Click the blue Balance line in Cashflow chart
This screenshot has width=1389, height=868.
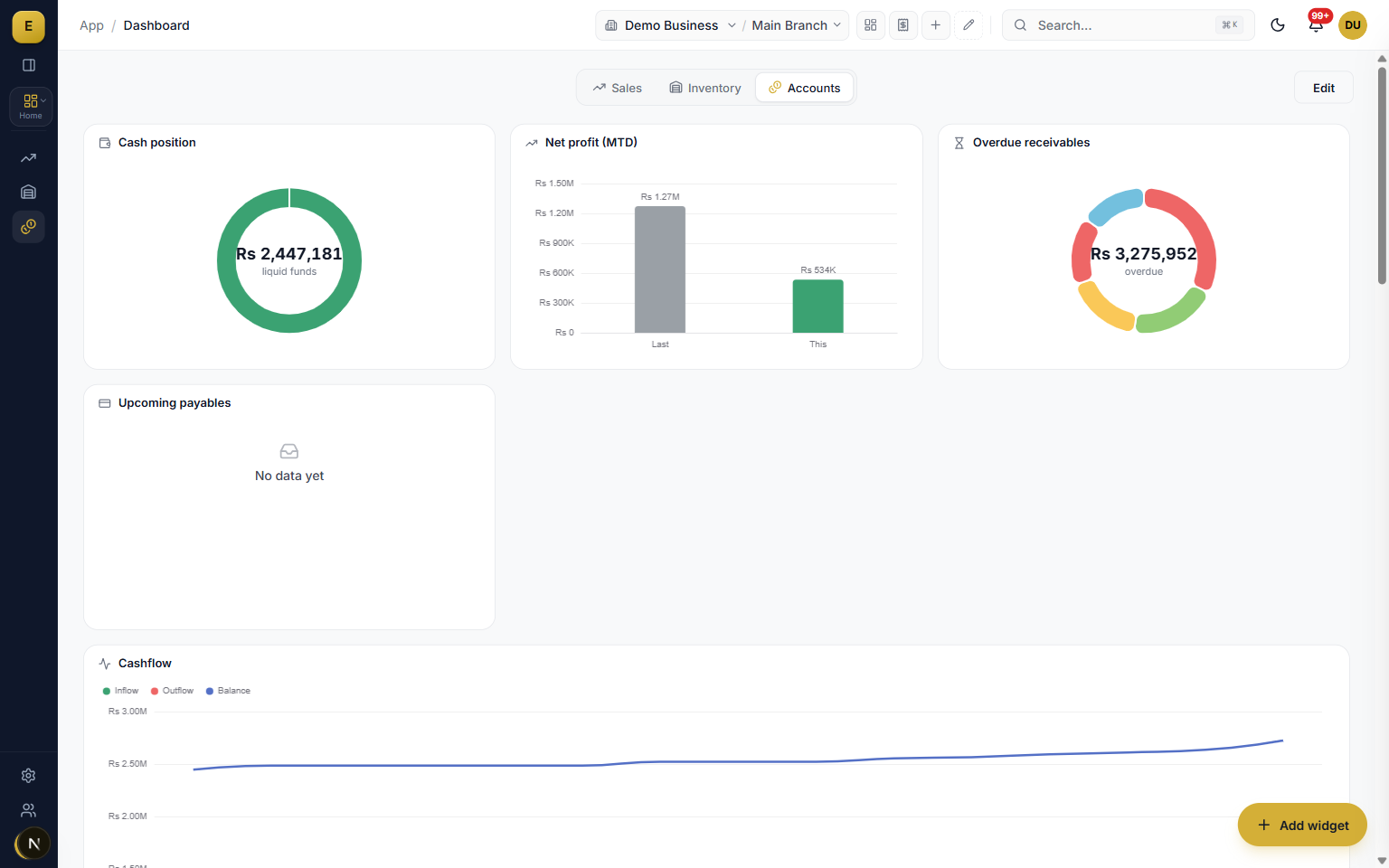738,761
